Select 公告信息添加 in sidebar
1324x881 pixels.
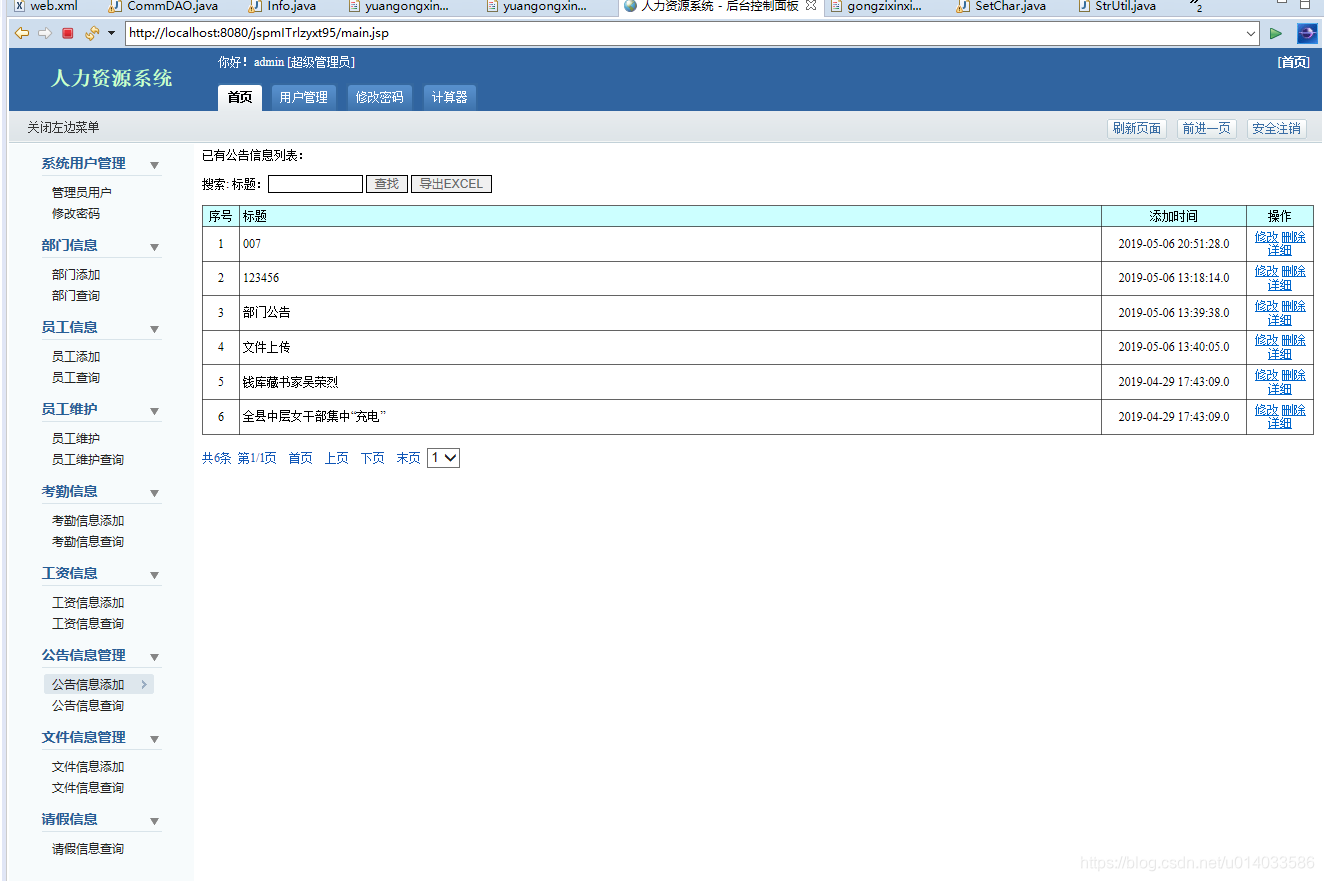(98, 685)
